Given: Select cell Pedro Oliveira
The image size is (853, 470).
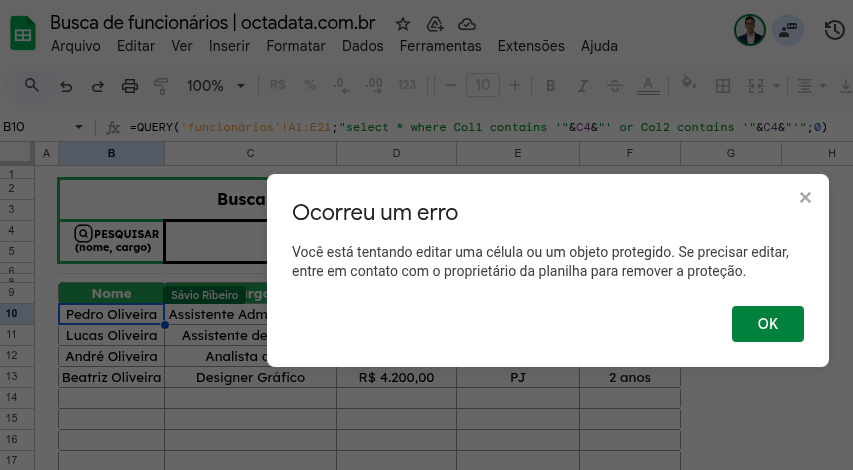Looking at the screenshot, I should coord(112,314).
